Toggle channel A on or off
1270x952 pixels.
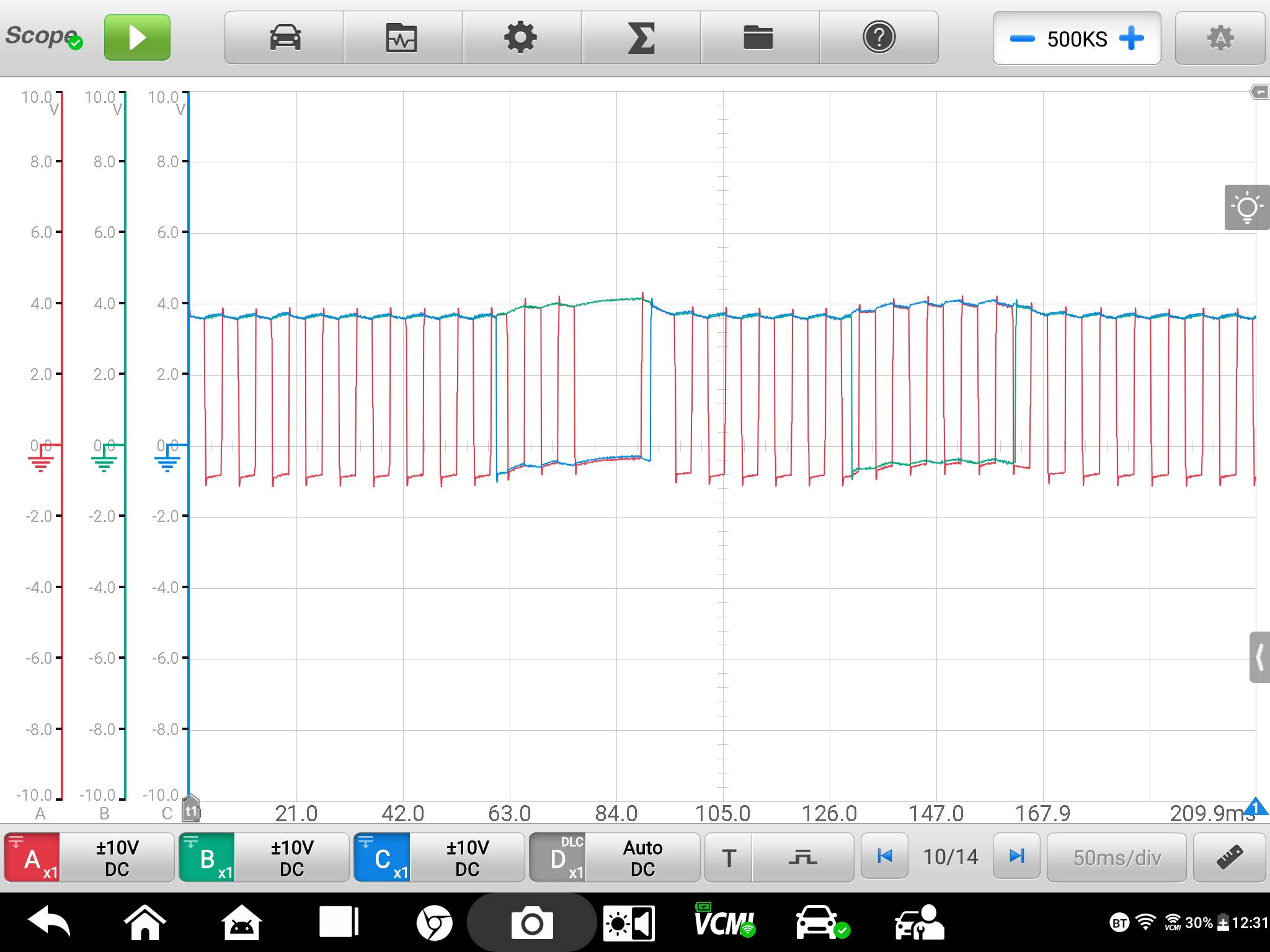[x=32, y=858]
